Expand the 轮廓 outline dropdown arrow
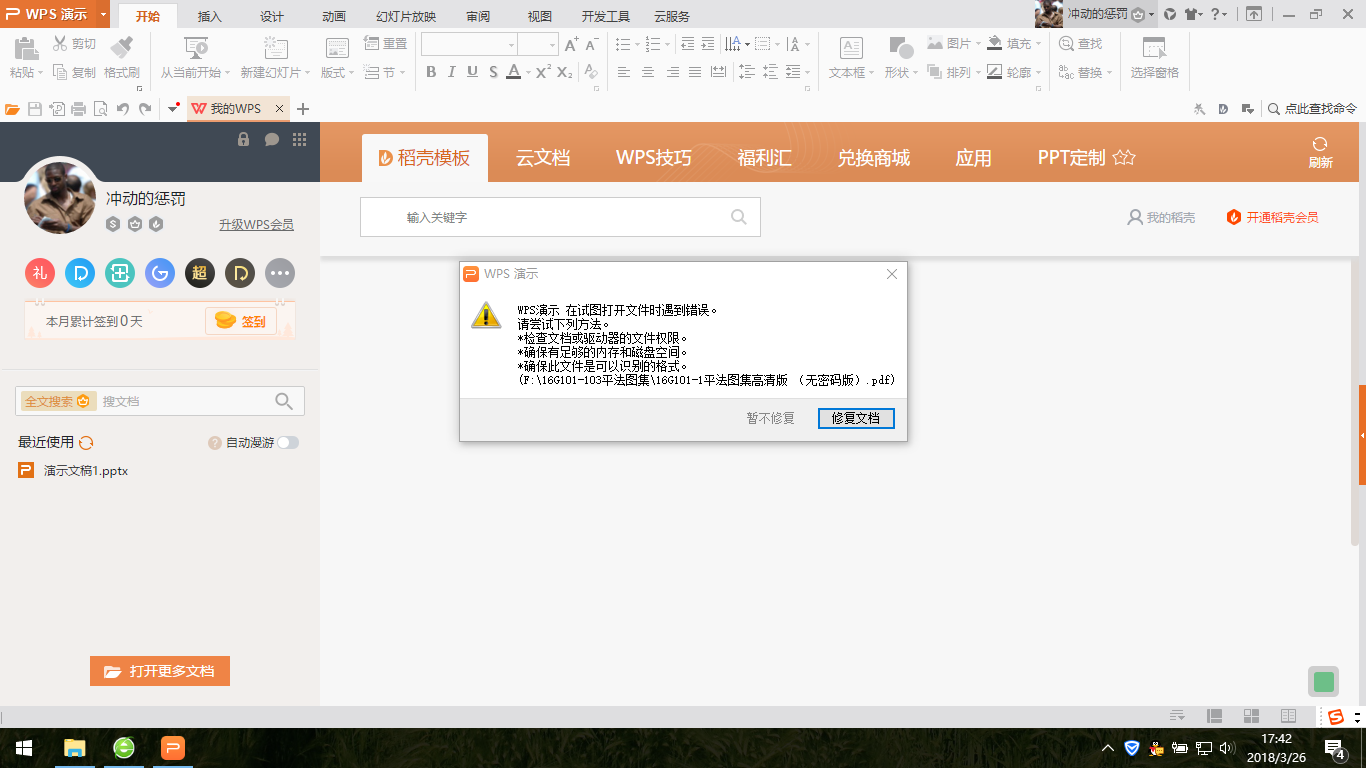Image resolution: width=1366 pixels, height=768 pixels. (x=1039, y=73)
